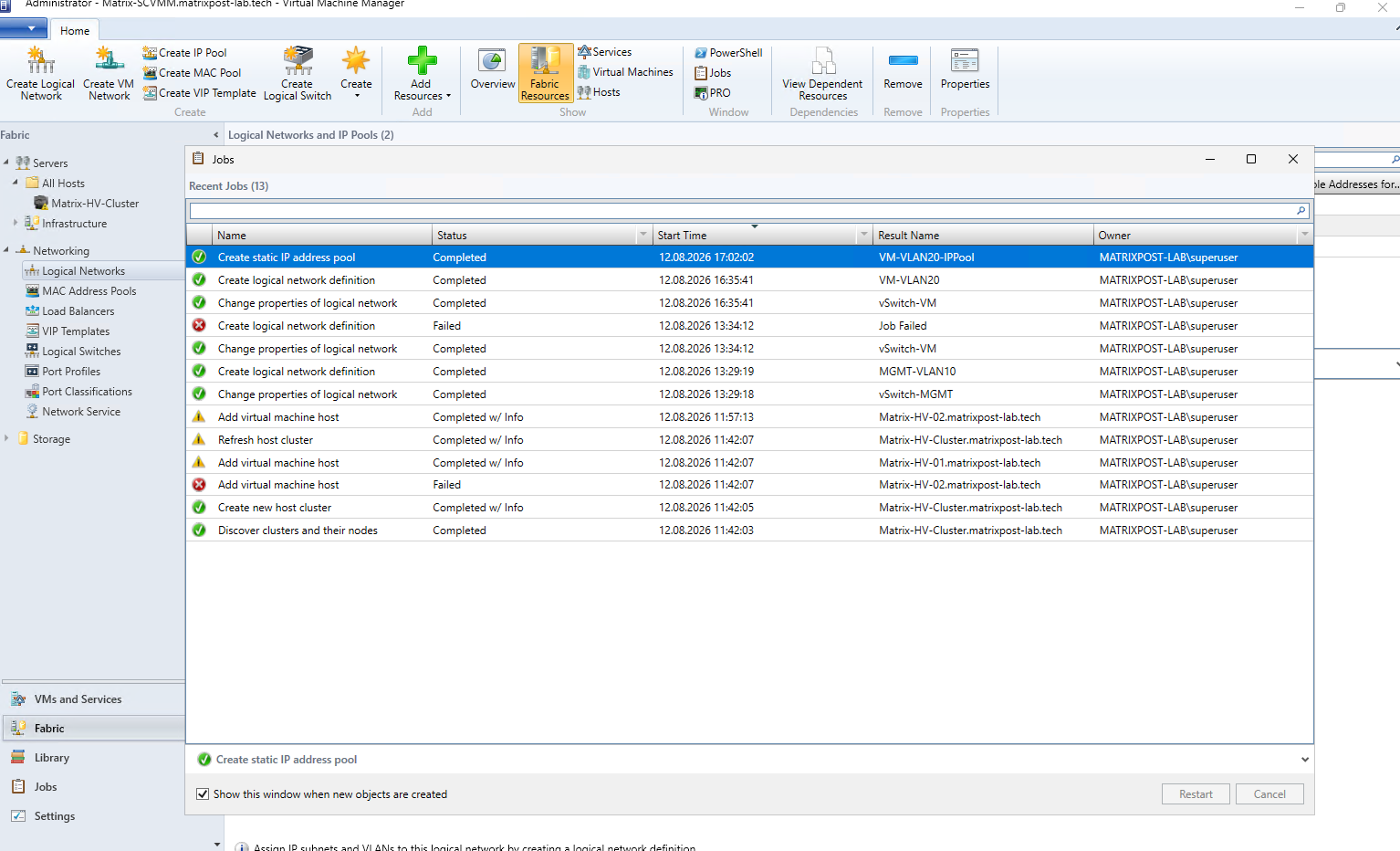
Task: Click the Jobs search magnifier icon
Action: click(1301, 211)
